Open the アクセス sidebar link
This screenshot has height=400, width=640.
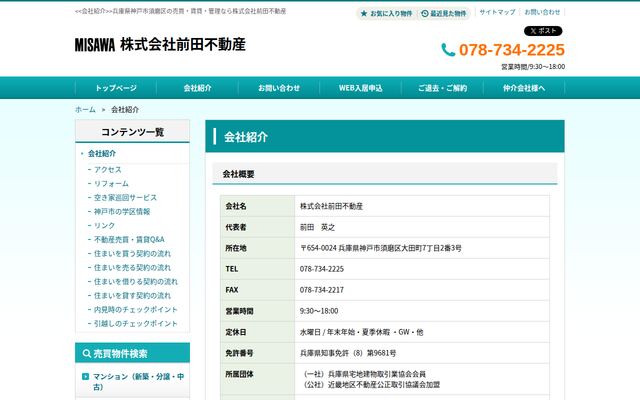coord(108,169)
